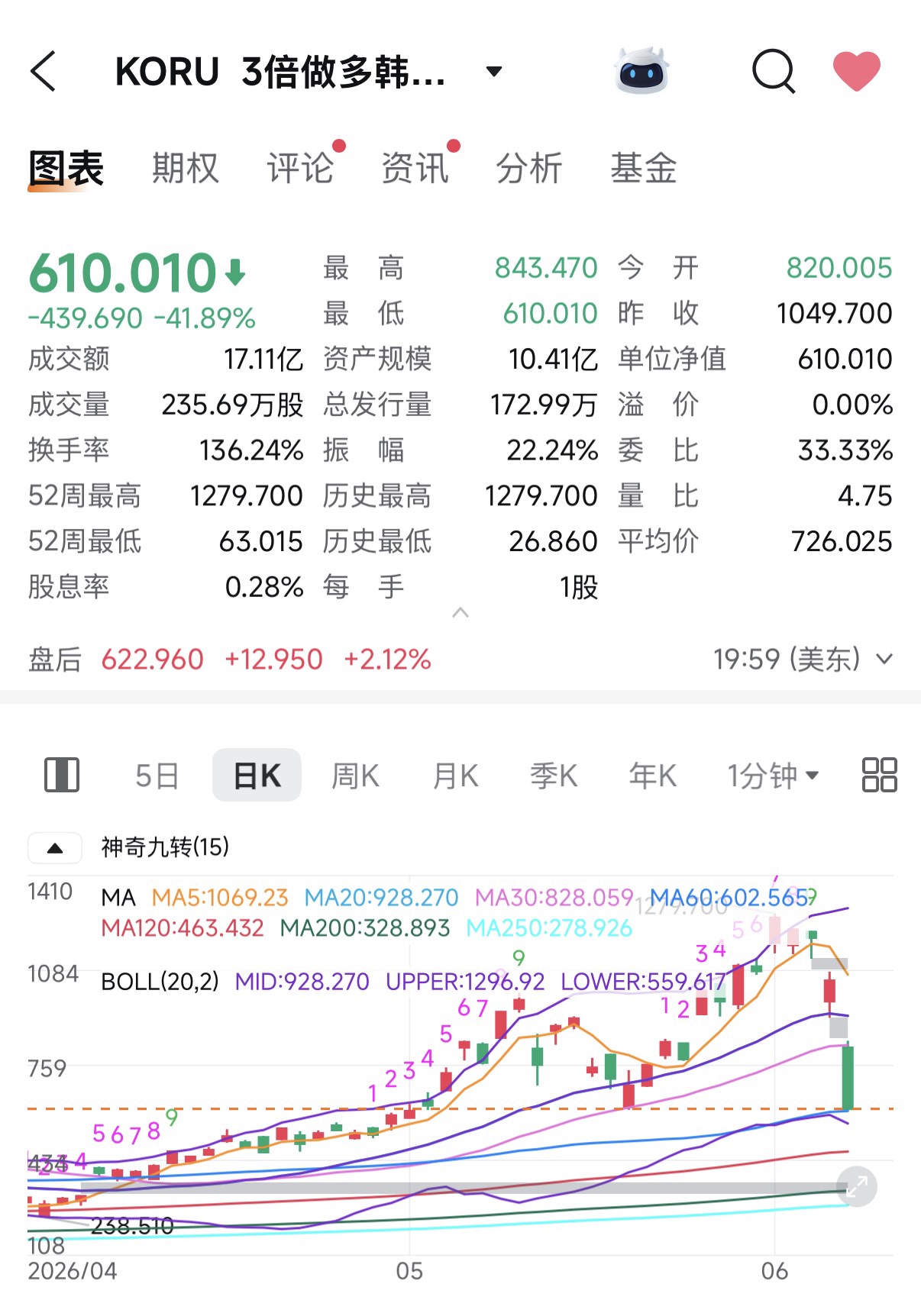Switch to the 期权 tab

coord(186,168)
